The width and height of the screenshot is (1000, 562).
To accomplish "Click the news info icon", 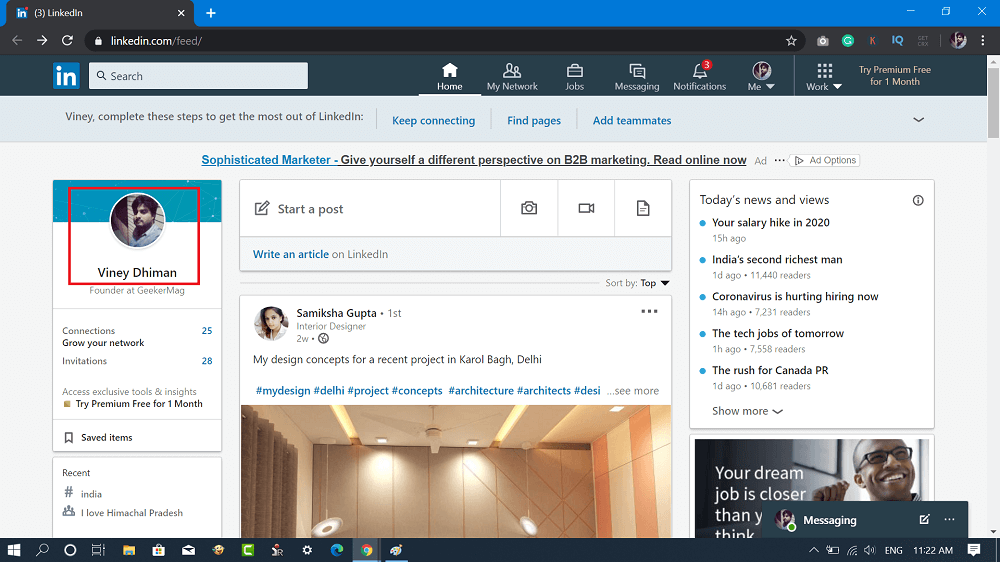I will tap(918, 200).
